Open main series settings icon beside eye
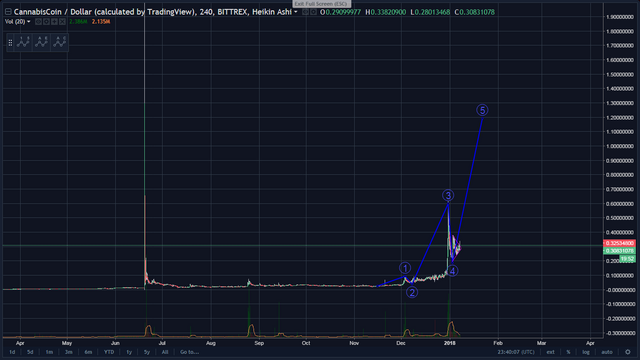 (313, 12)
